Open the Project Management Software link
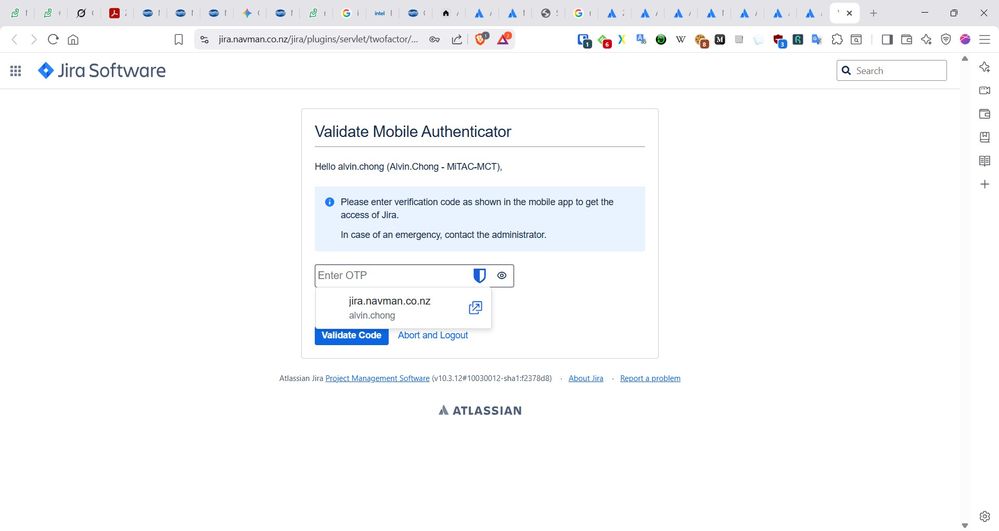This screenshot has width=999, height=531. click(x=377, y=378)
